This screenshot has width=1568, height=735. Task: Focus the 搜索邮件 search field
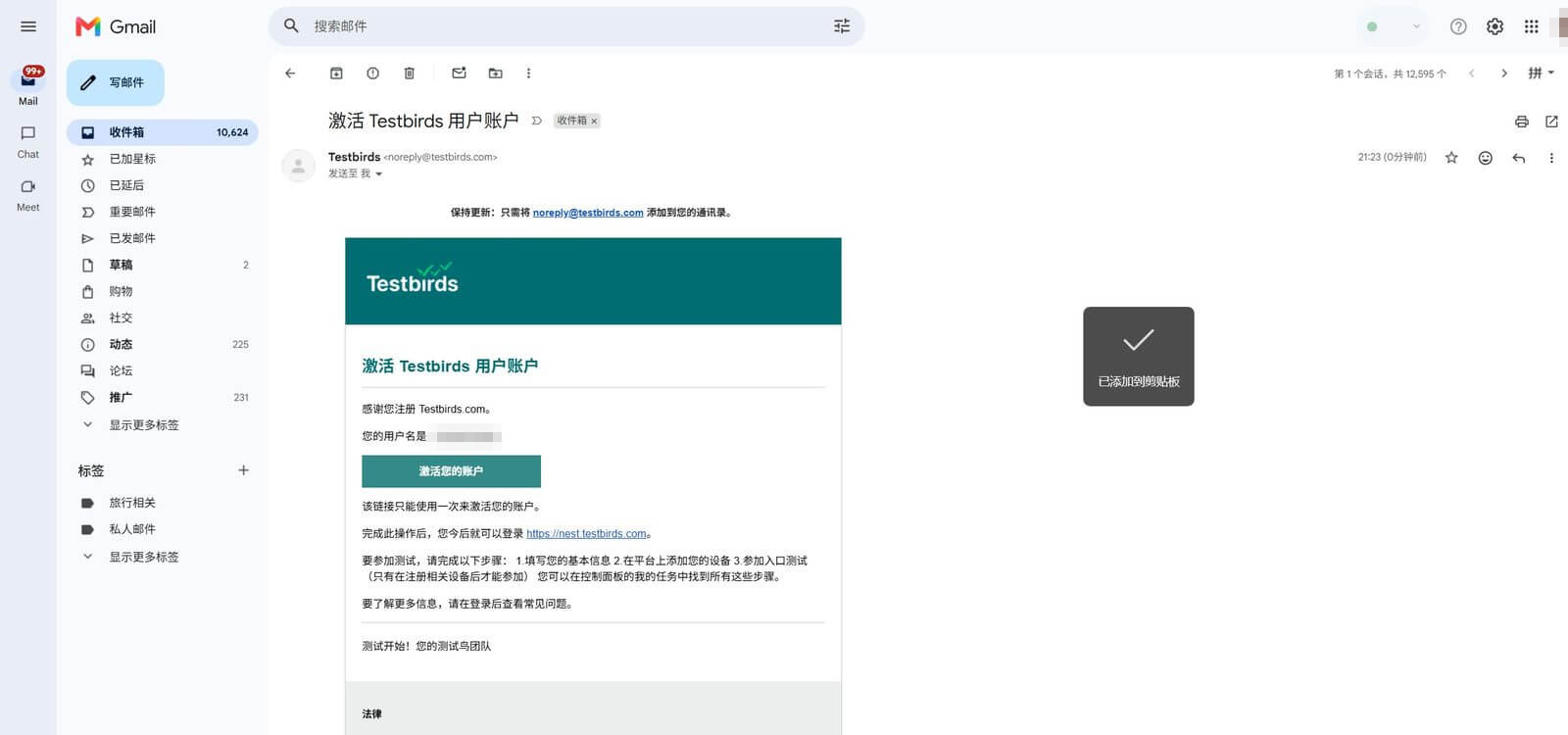566,26
